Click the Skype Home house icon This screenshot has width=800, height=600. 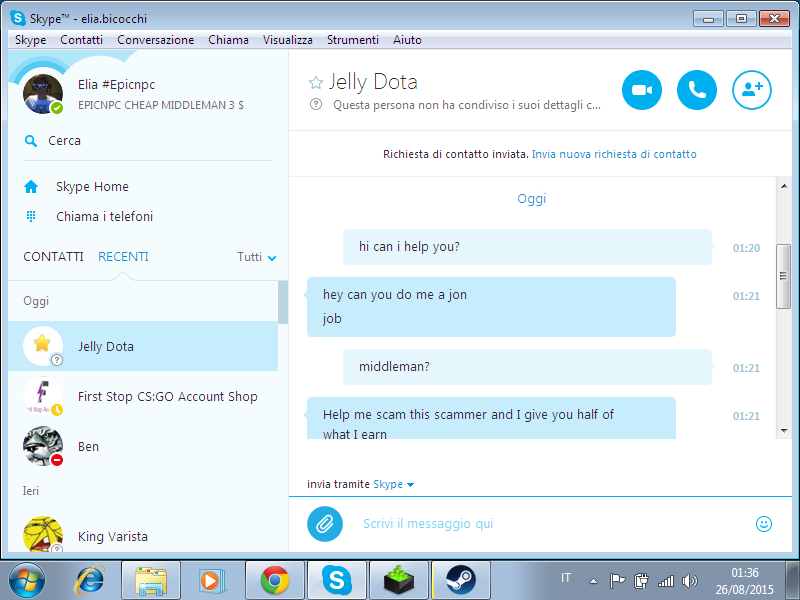(31, 187)
